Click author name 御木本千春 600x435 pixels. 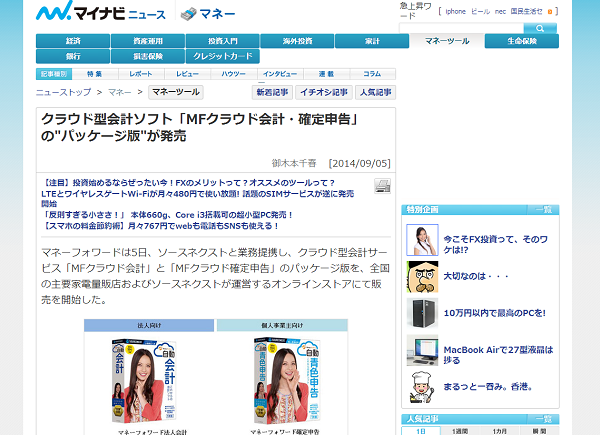click(x=294, y=163)
